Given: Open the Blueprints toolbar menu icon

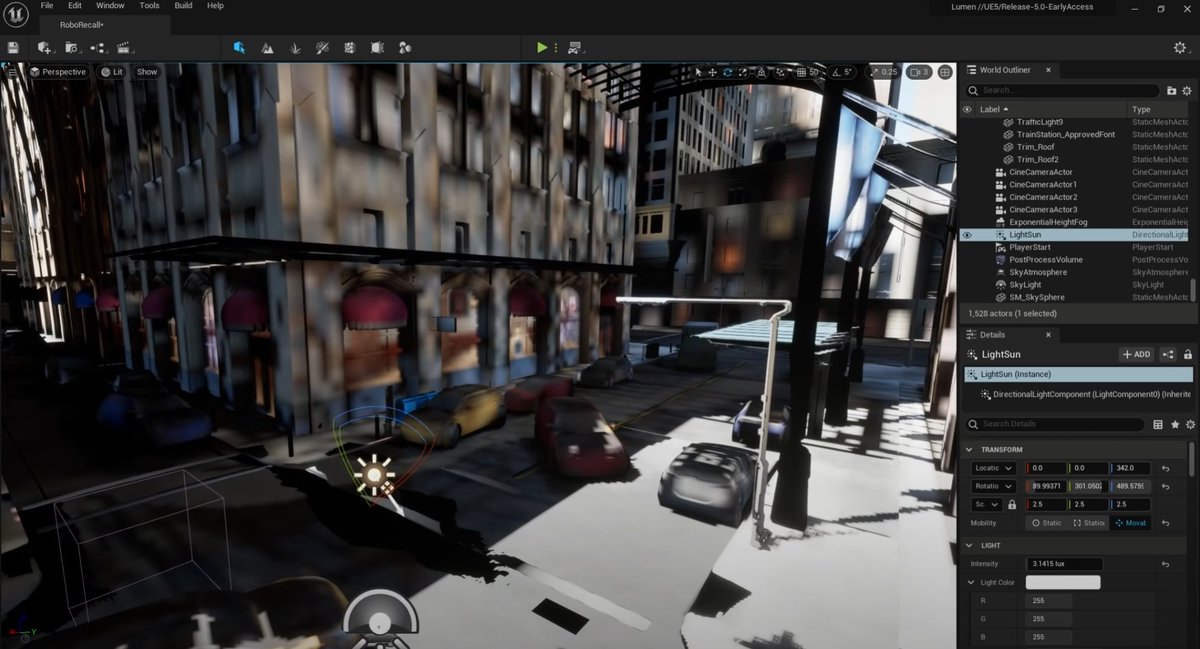Looking at the screenshot, I should click(x=98, y=47).
